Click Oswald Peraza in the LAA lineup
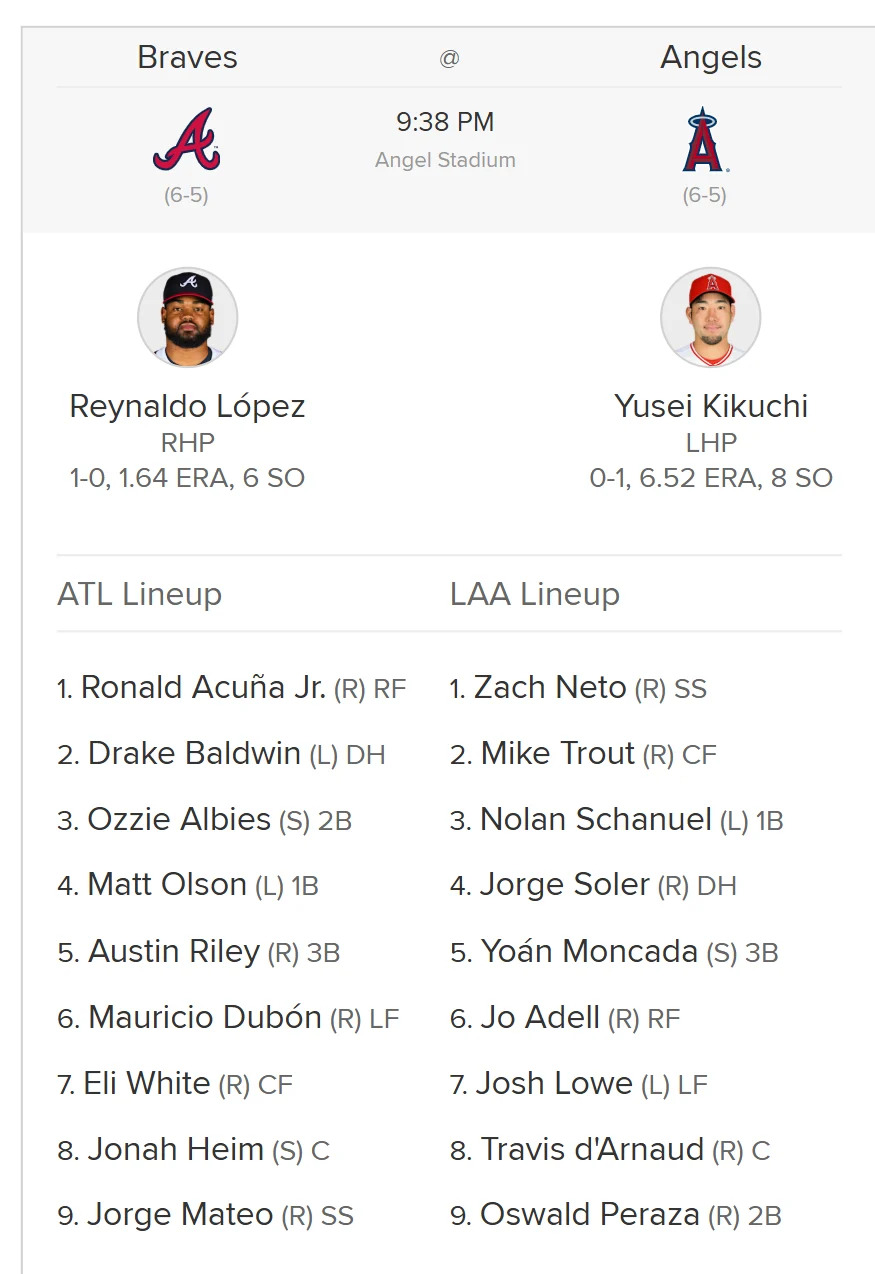The height and width of the screenshot is (1274, 875). (x=590, y=1215)
